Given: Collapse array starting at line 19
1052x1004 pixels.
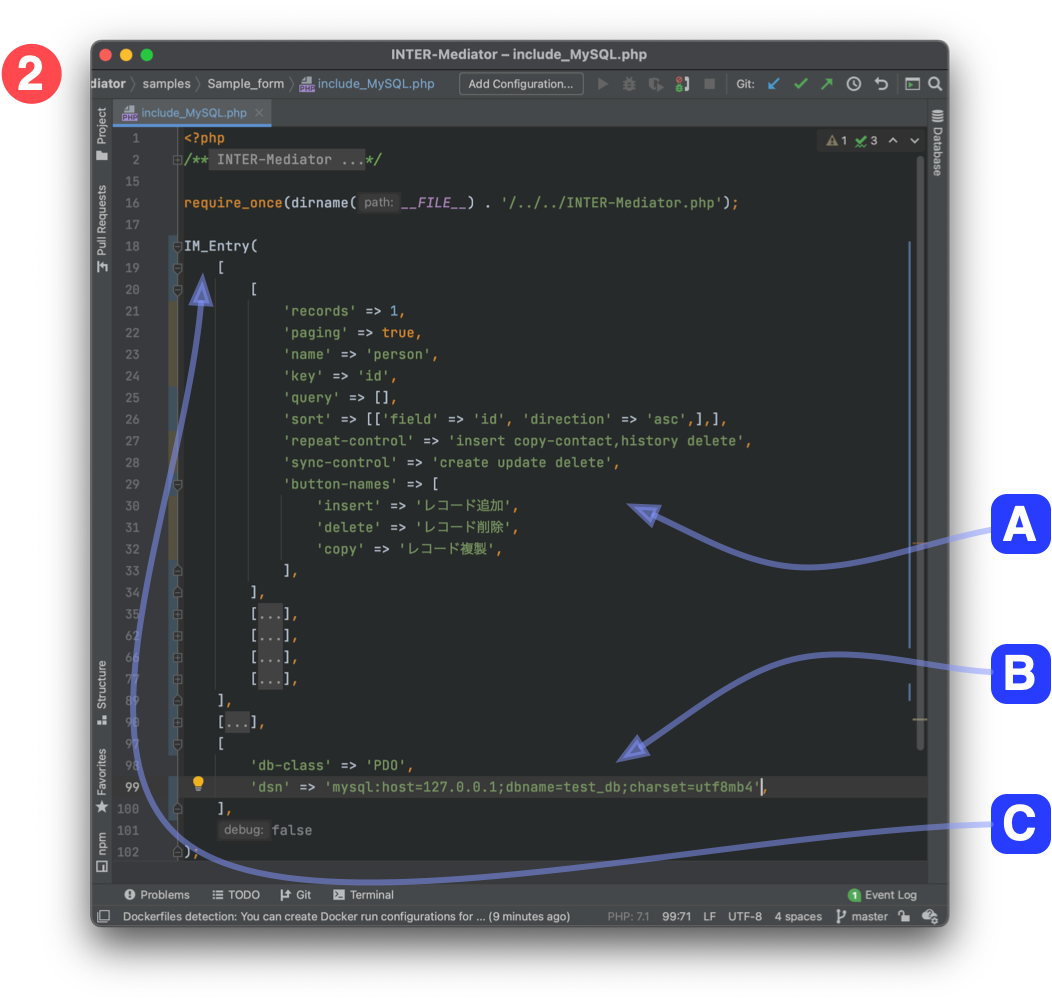Looking at the screenshot, I should pyautogui.click(x=177, y=268).
